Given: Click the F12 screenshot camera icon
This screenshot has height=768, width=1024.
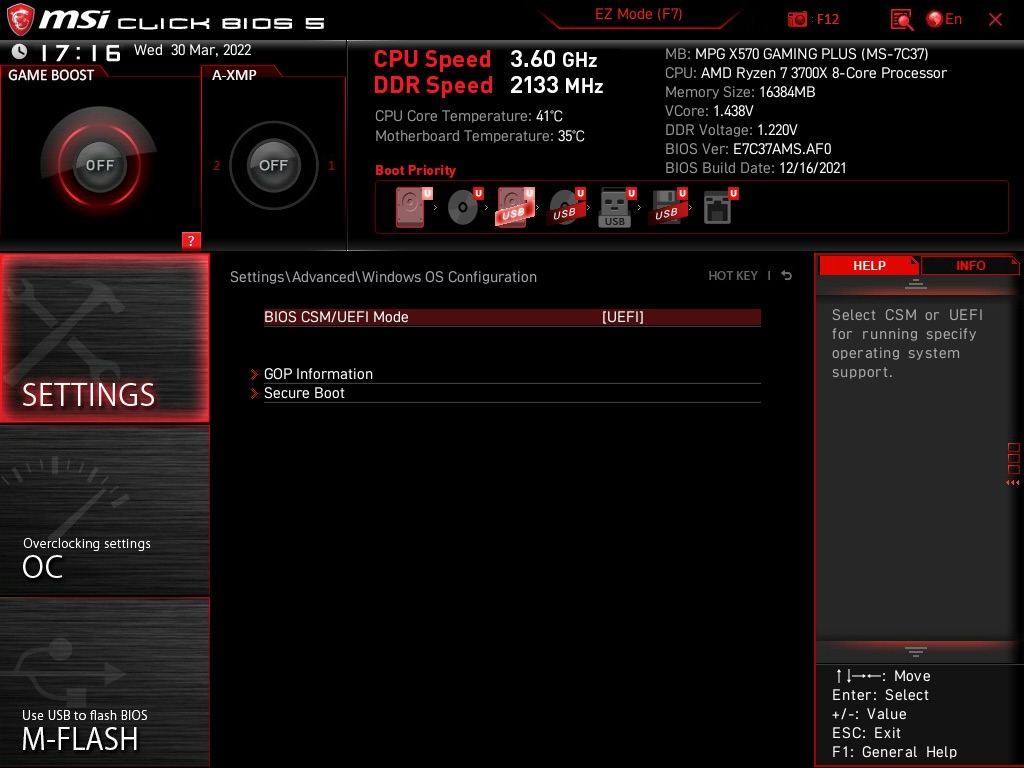Looking at the screenshot, I should (x=798, y=18).
